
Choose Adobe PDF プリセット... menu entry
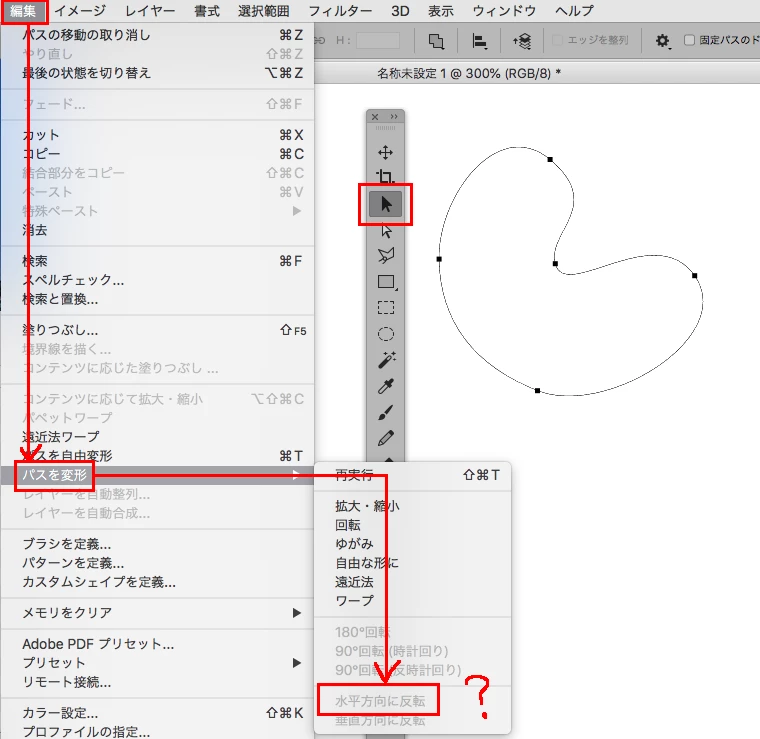click(158, 644)
